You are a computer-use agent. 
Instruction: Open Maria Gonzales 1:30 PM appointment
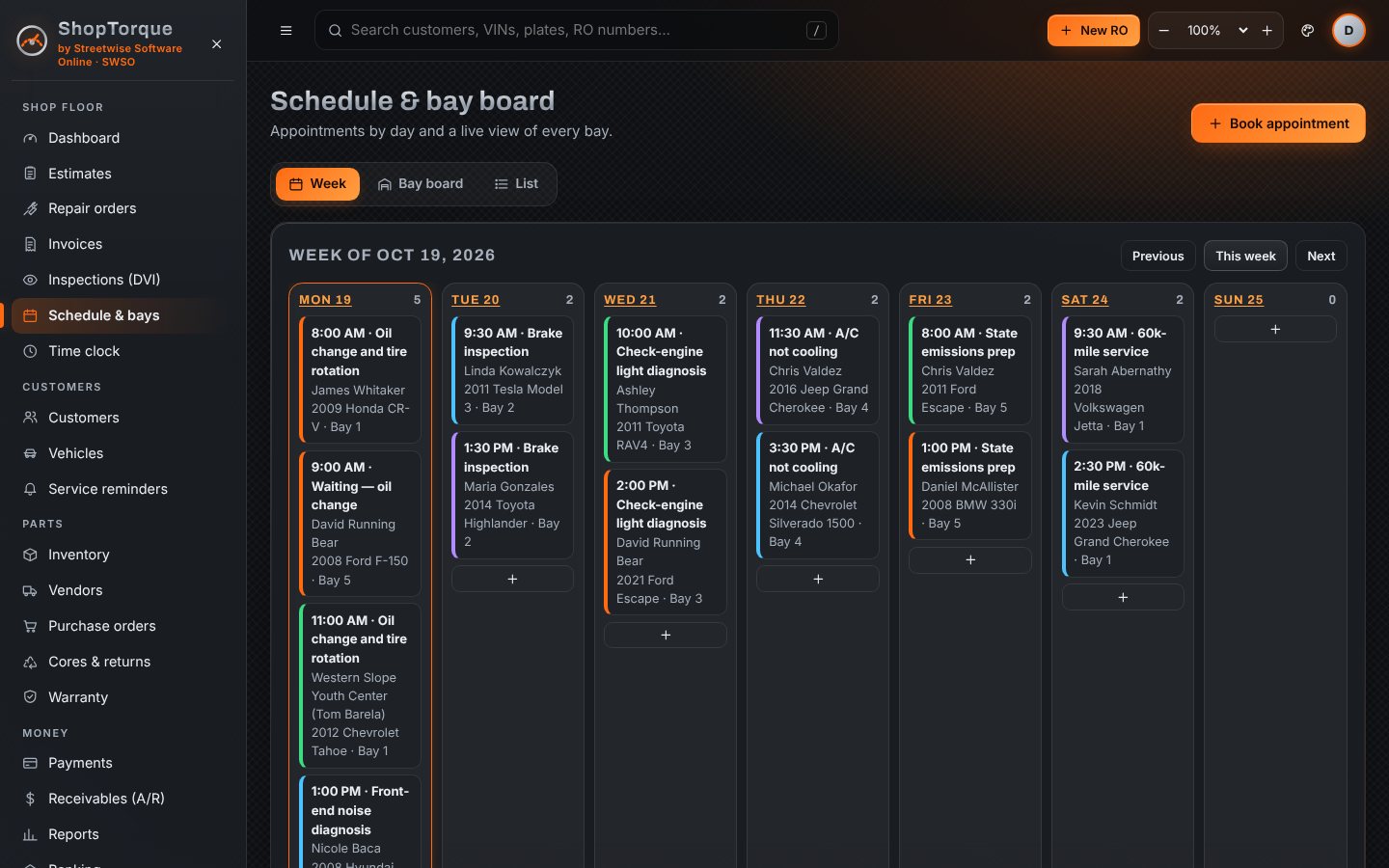[x=512, y=495]
